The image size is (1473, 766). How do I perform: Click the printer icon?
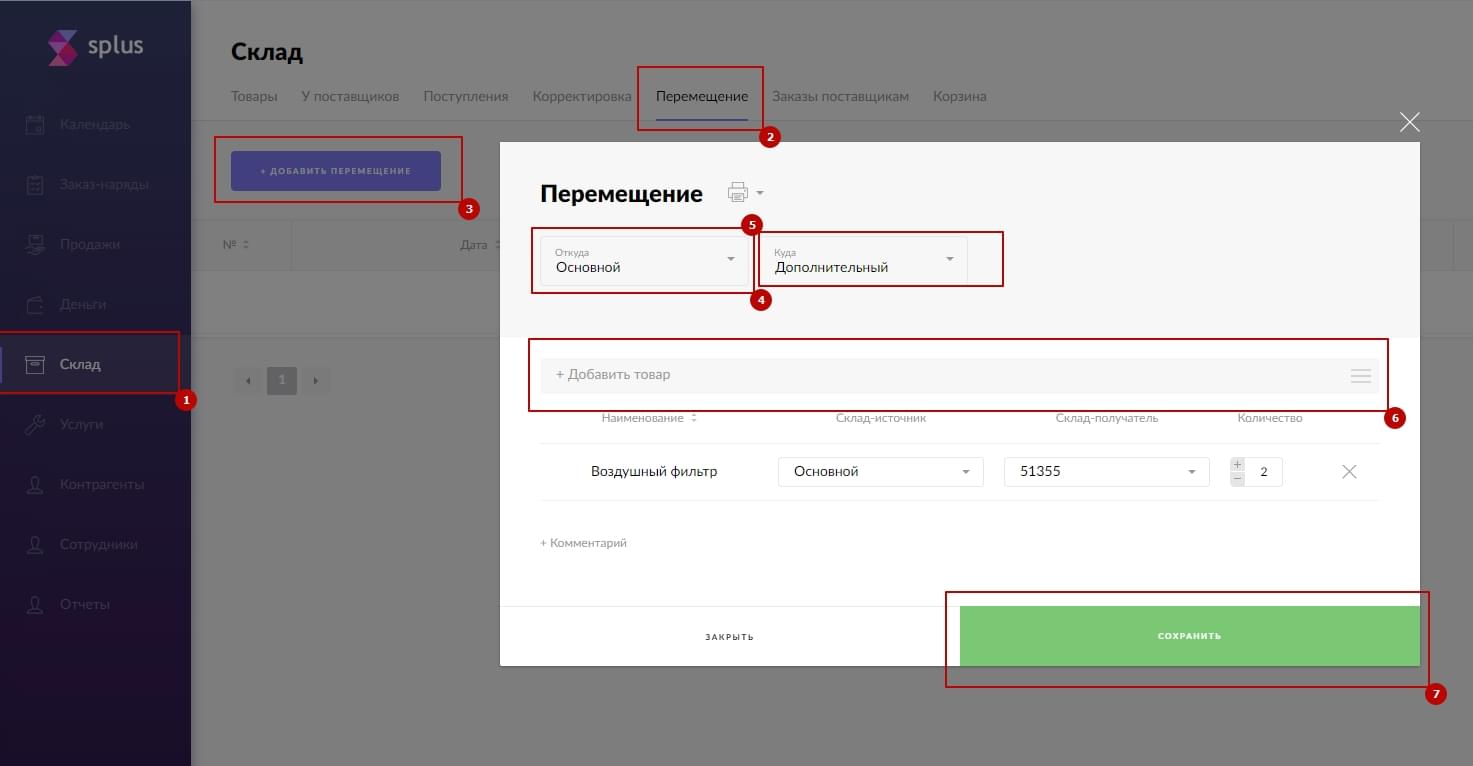738,192
